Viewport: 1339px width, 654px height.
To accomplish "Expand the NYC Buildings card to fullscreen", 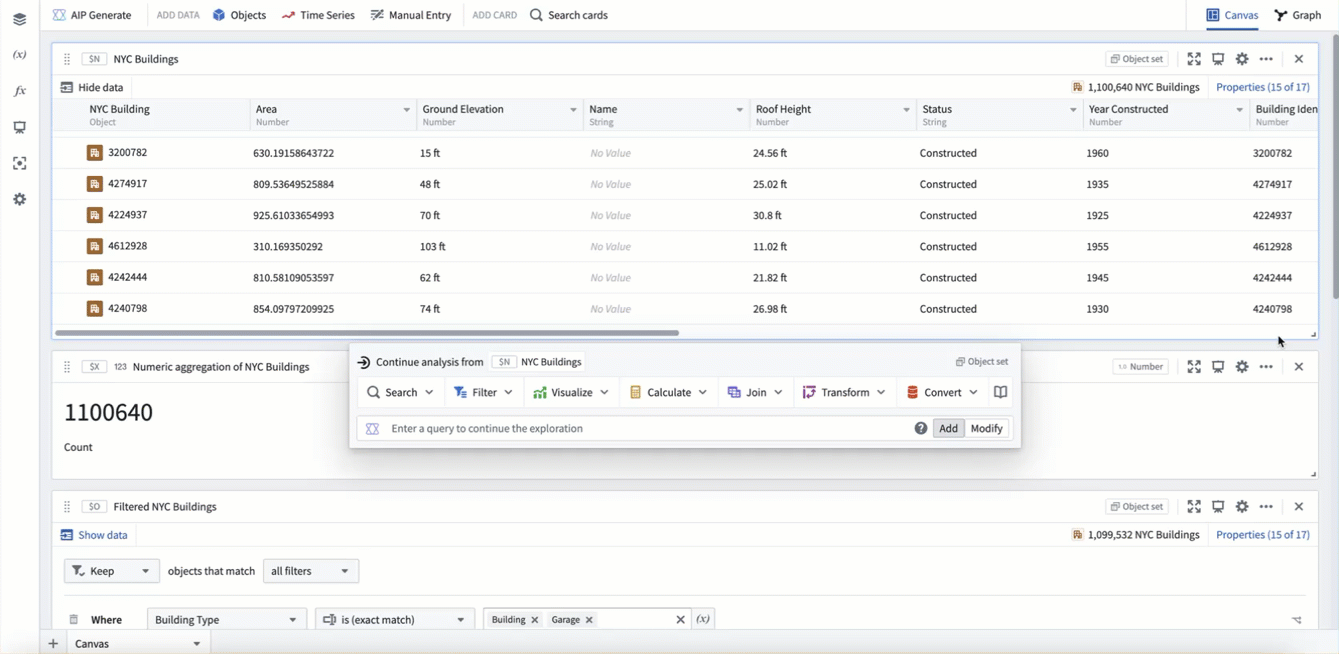I will (x=1194, y=59).
